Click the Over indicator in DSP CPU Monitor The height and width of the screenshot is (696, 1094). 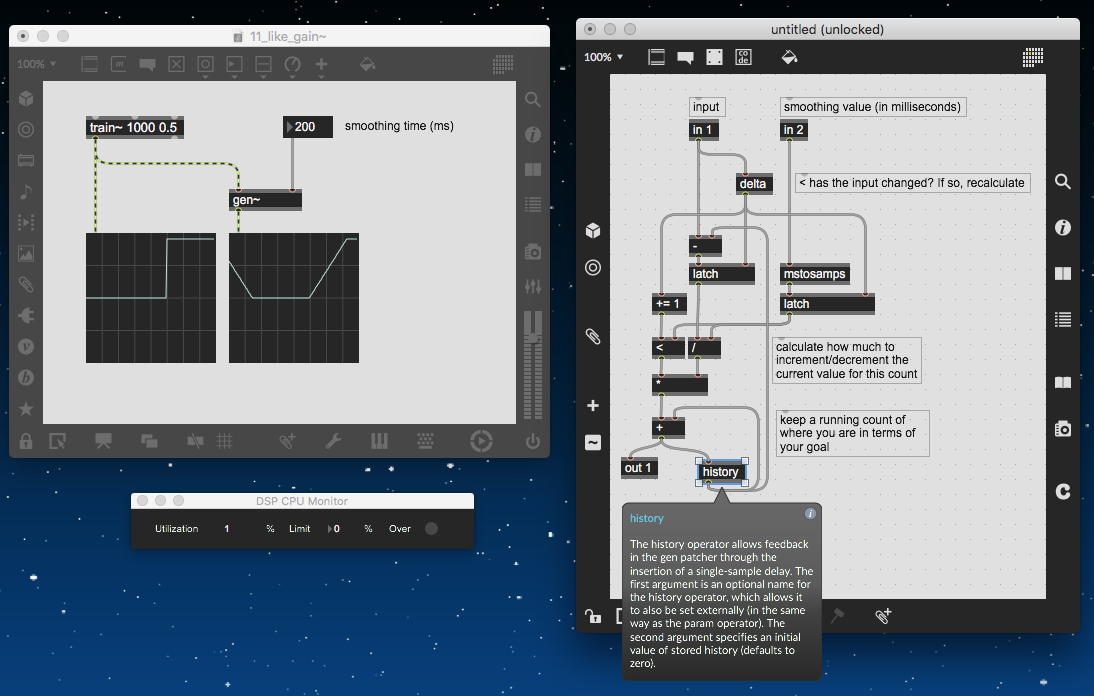pos(431,529)
